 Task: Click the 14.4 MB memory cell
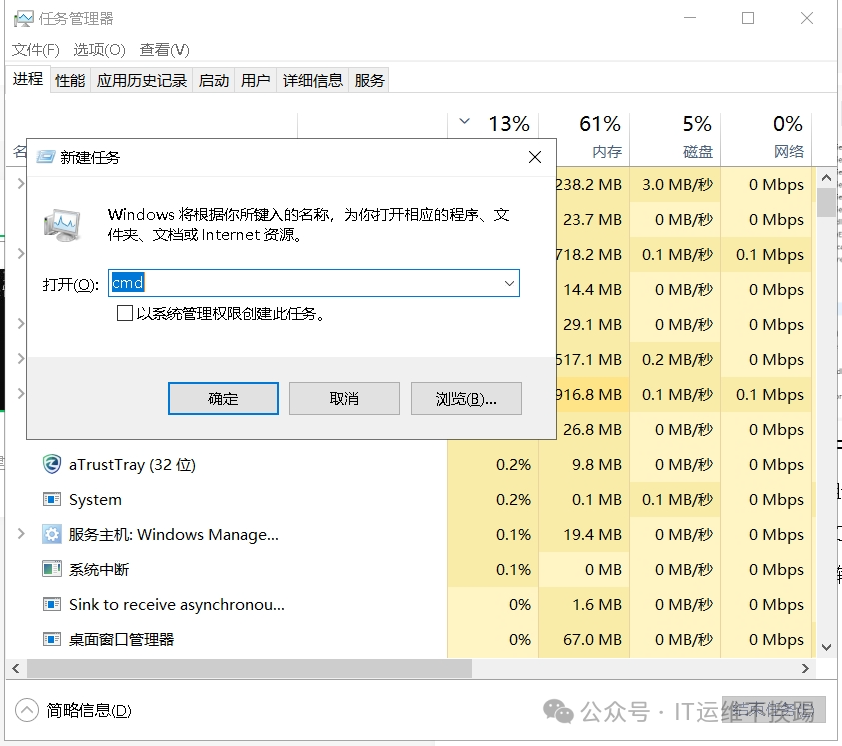tap(593, 289)
